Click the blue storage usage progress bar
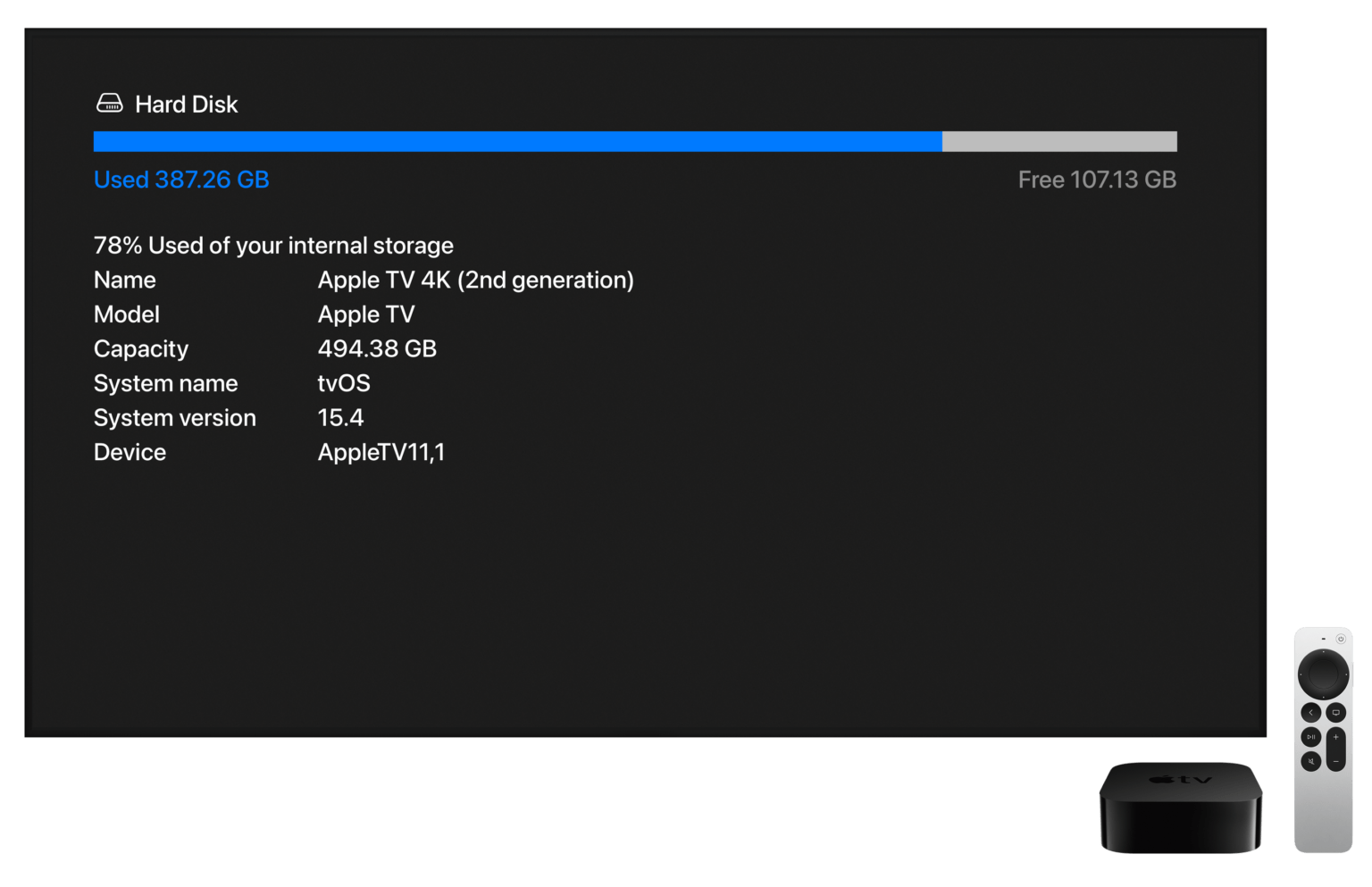This screenshot has width=1372, height=887. click(x=518, y=140)
